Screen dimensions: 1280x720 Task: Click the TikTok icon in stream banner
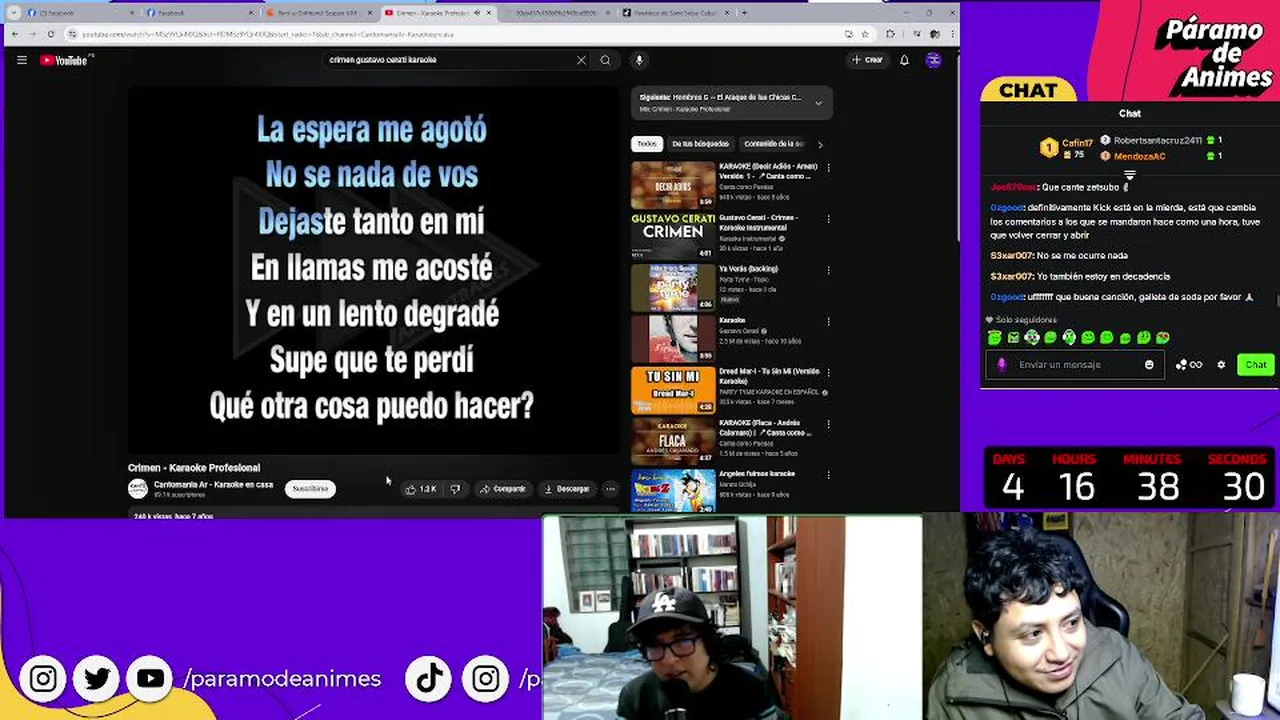(429, 679)
